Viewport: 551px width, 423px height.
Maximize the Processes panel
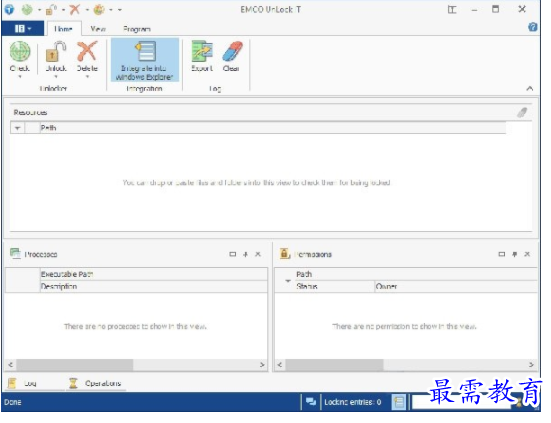click(233, 254)
